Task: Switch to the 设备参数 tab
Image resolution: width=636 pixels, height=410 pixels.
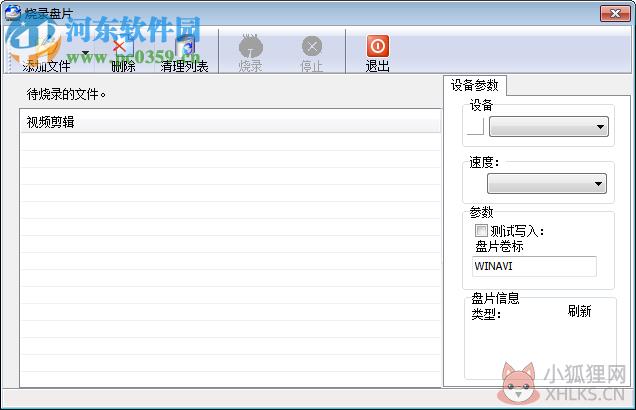Action: (475, 86)
